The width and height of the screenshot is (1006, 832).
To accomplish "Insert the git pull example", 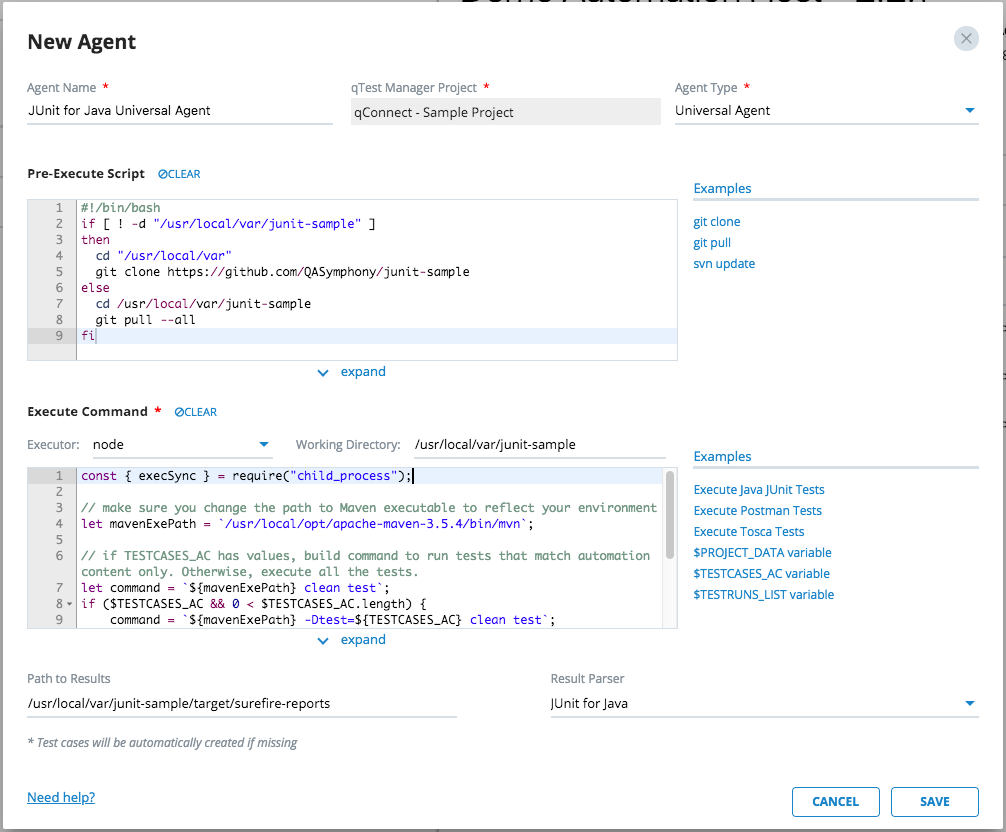I will coord(712,243).
